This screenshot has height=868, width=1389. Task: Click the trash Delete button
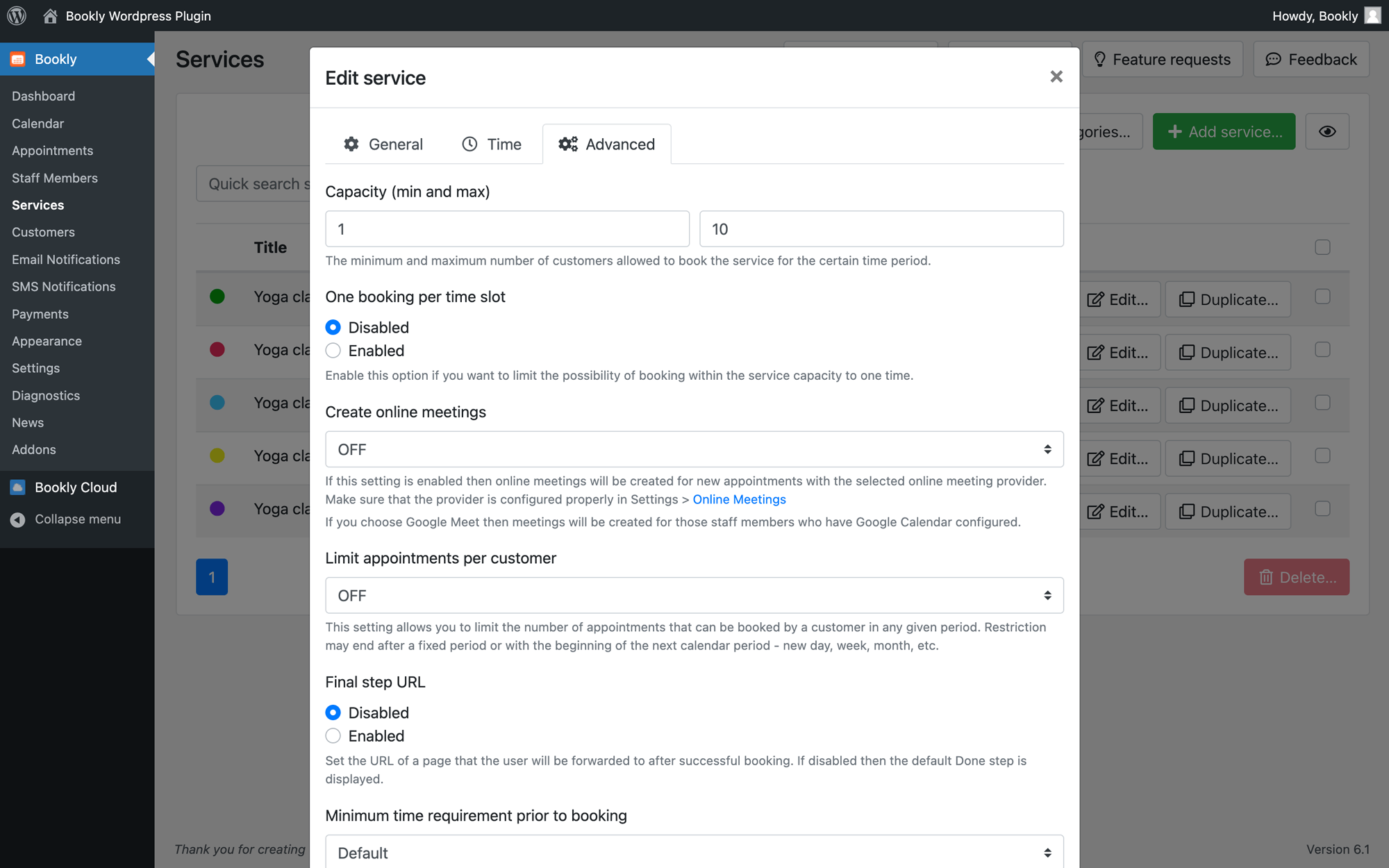tap(1297, 577)
